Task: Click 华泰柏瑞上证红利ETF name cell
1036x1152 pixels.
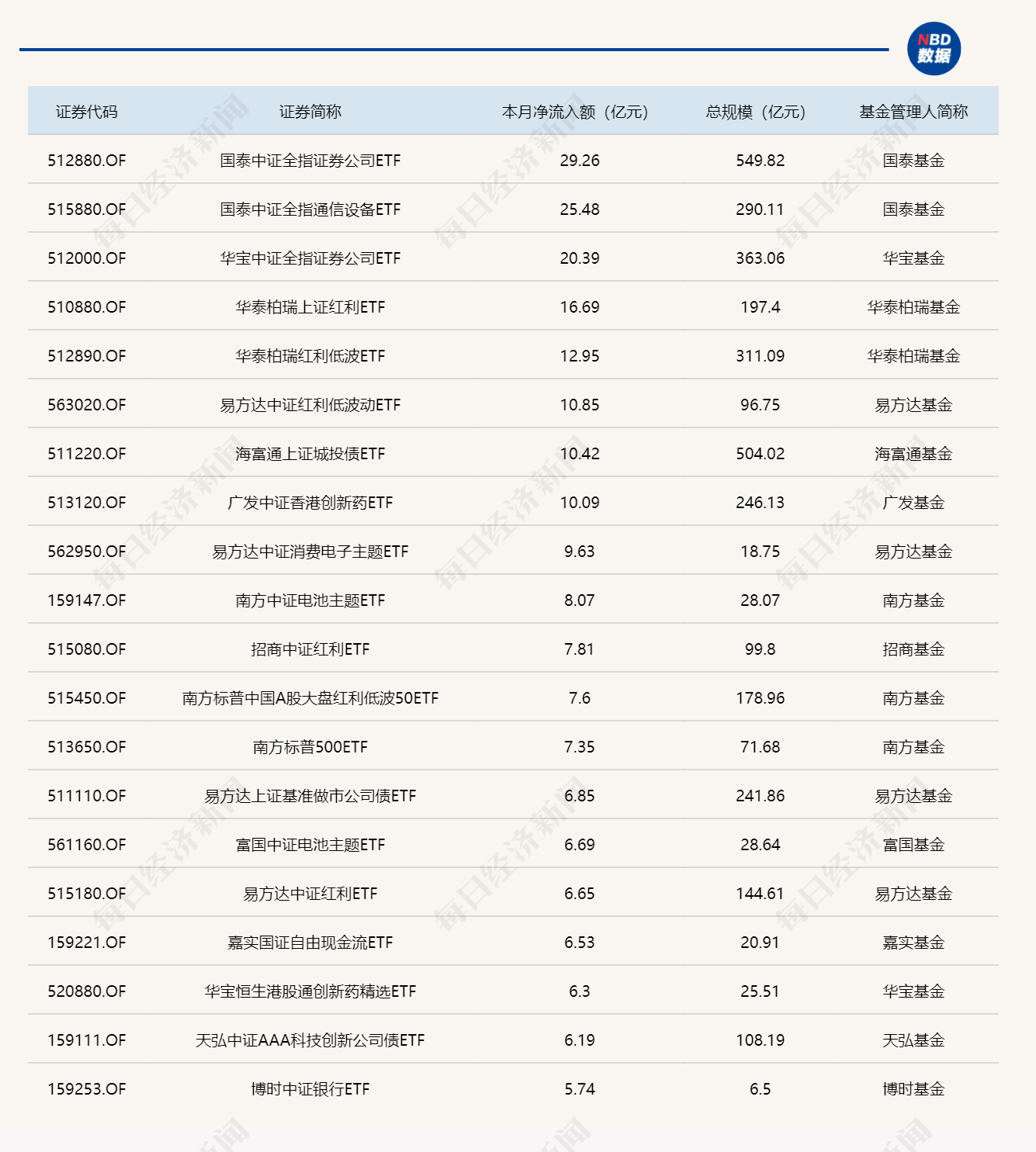Action: 310,307
